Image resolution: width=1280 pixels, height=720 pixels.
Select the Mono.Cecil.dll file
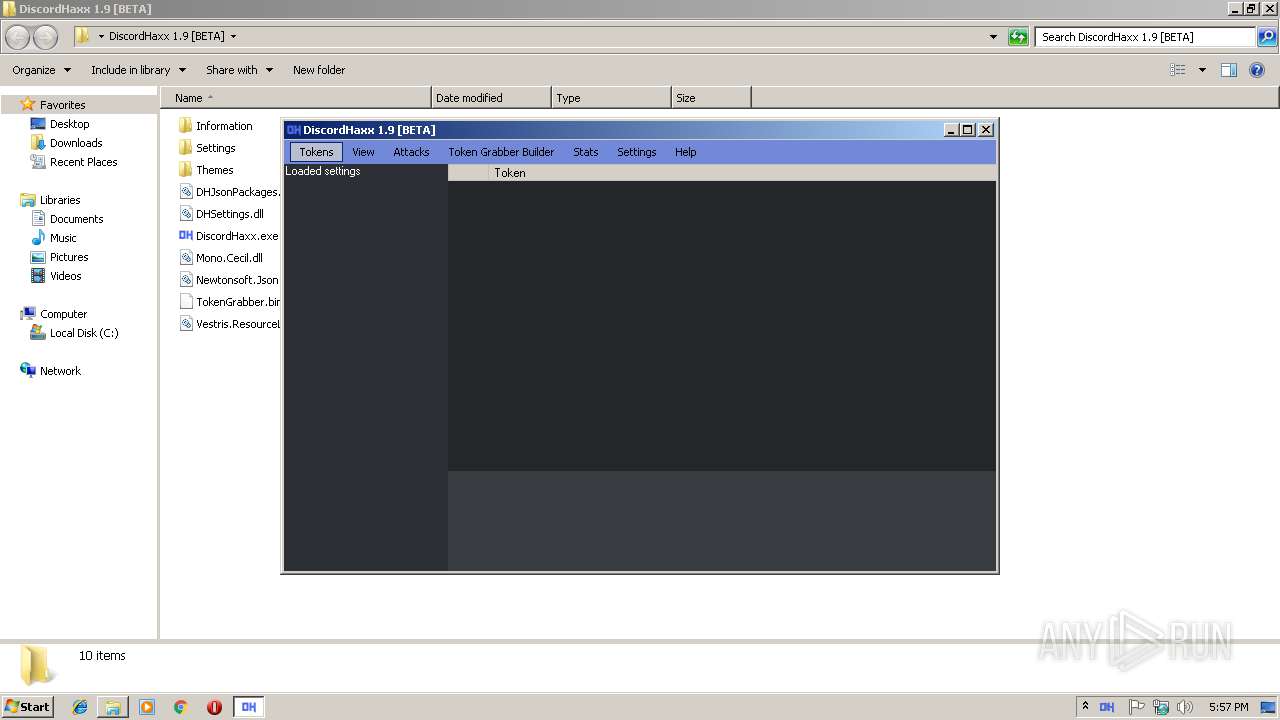221,258
